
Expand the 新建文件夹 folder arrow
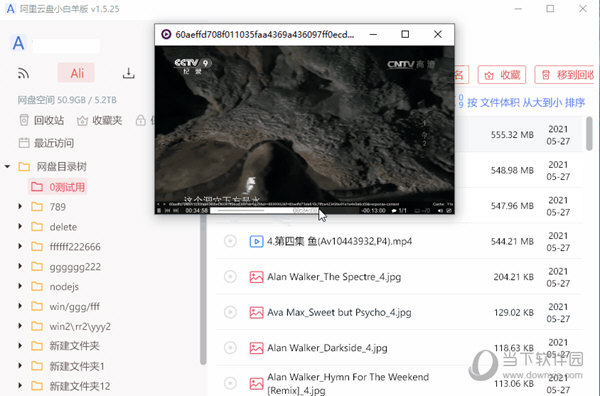click(x=20, y=346)
